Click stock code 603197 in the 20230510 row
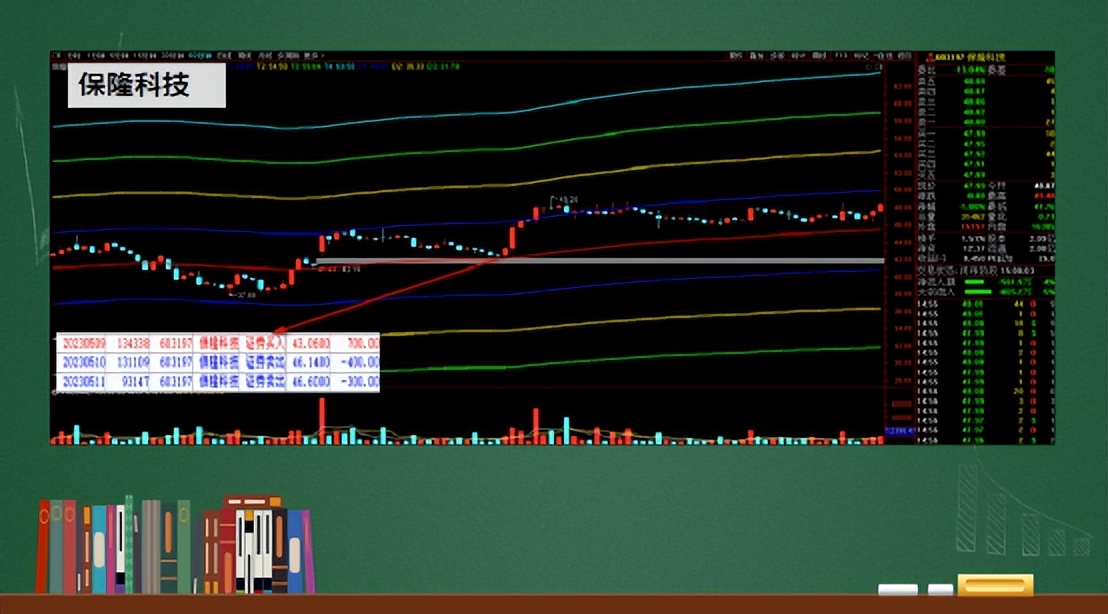 tap(175, 362)
